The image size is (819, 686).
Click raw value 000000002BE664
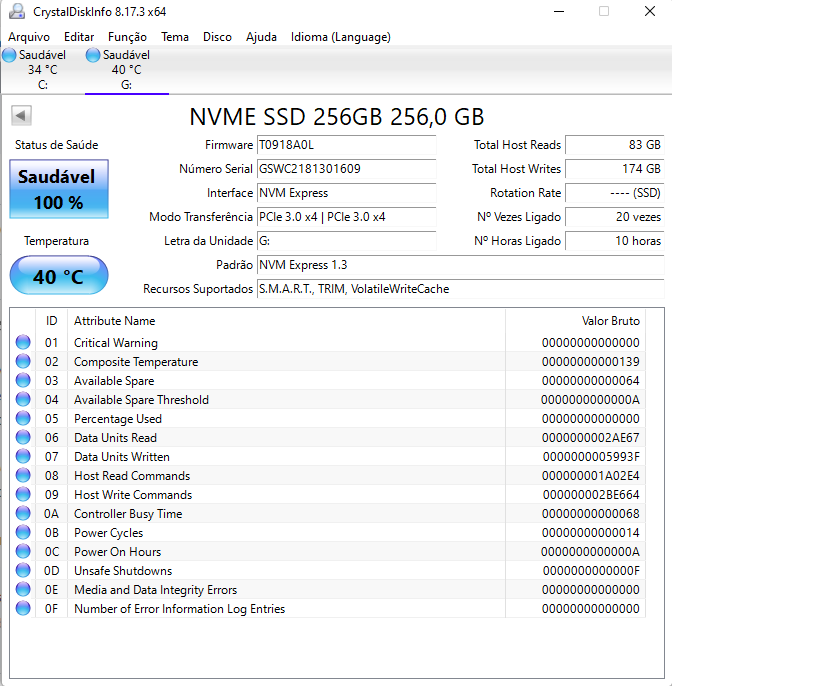[591, 495]
